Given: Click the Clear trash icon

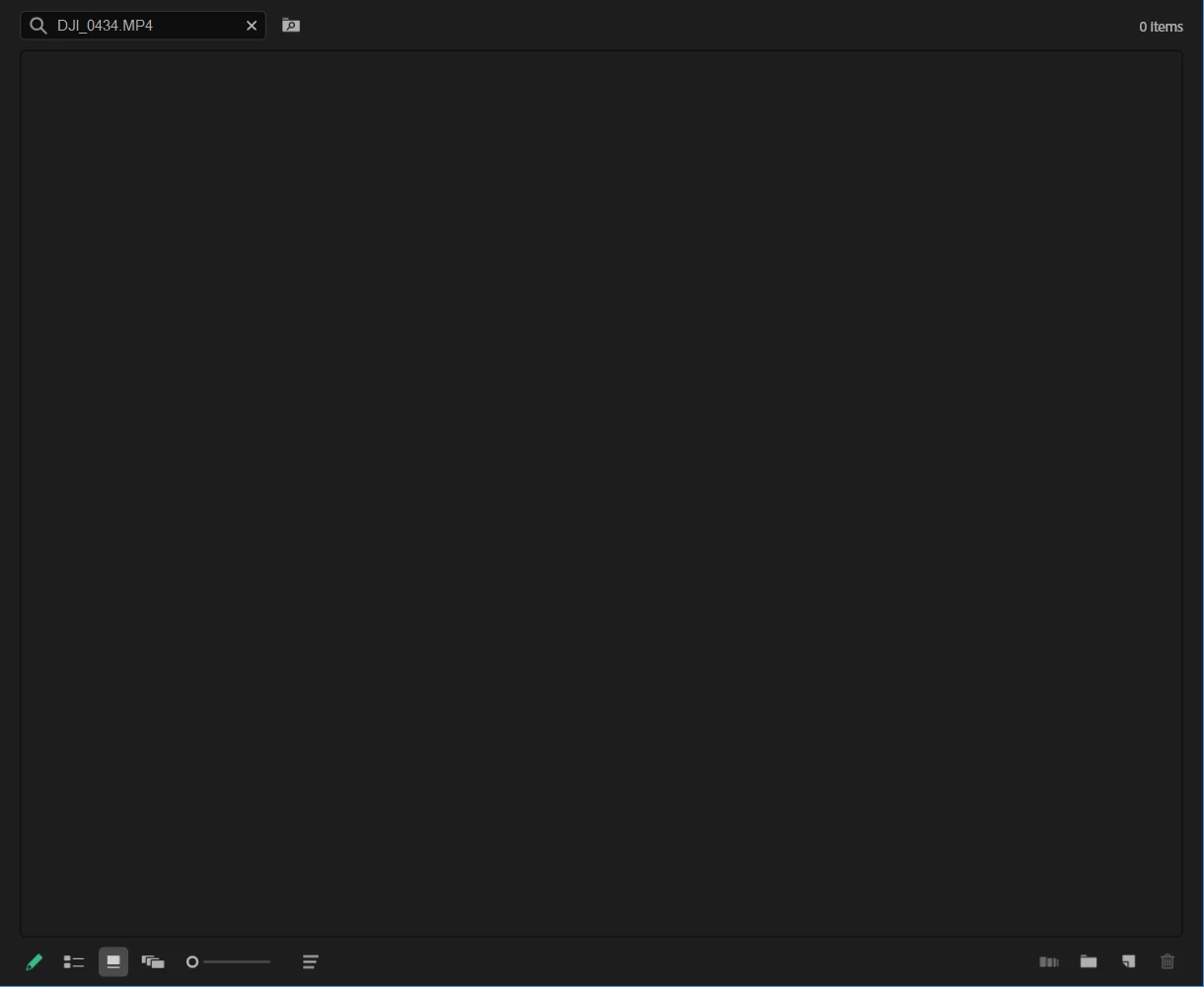Looking at the screenshot, I should tap(1168, 961).
